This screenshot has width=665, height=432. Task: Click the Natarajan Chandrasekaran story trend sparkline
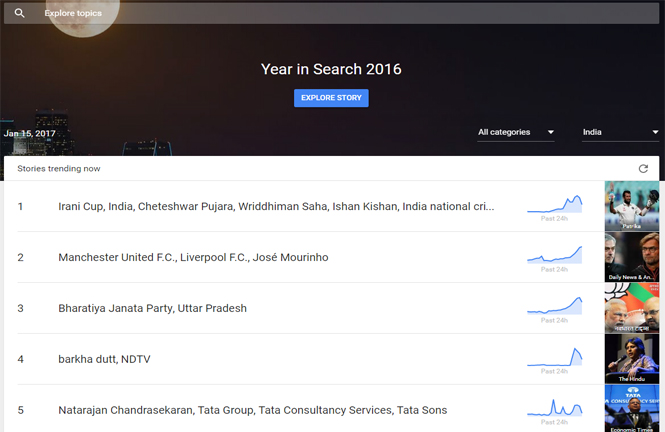(x=554, y=407)
